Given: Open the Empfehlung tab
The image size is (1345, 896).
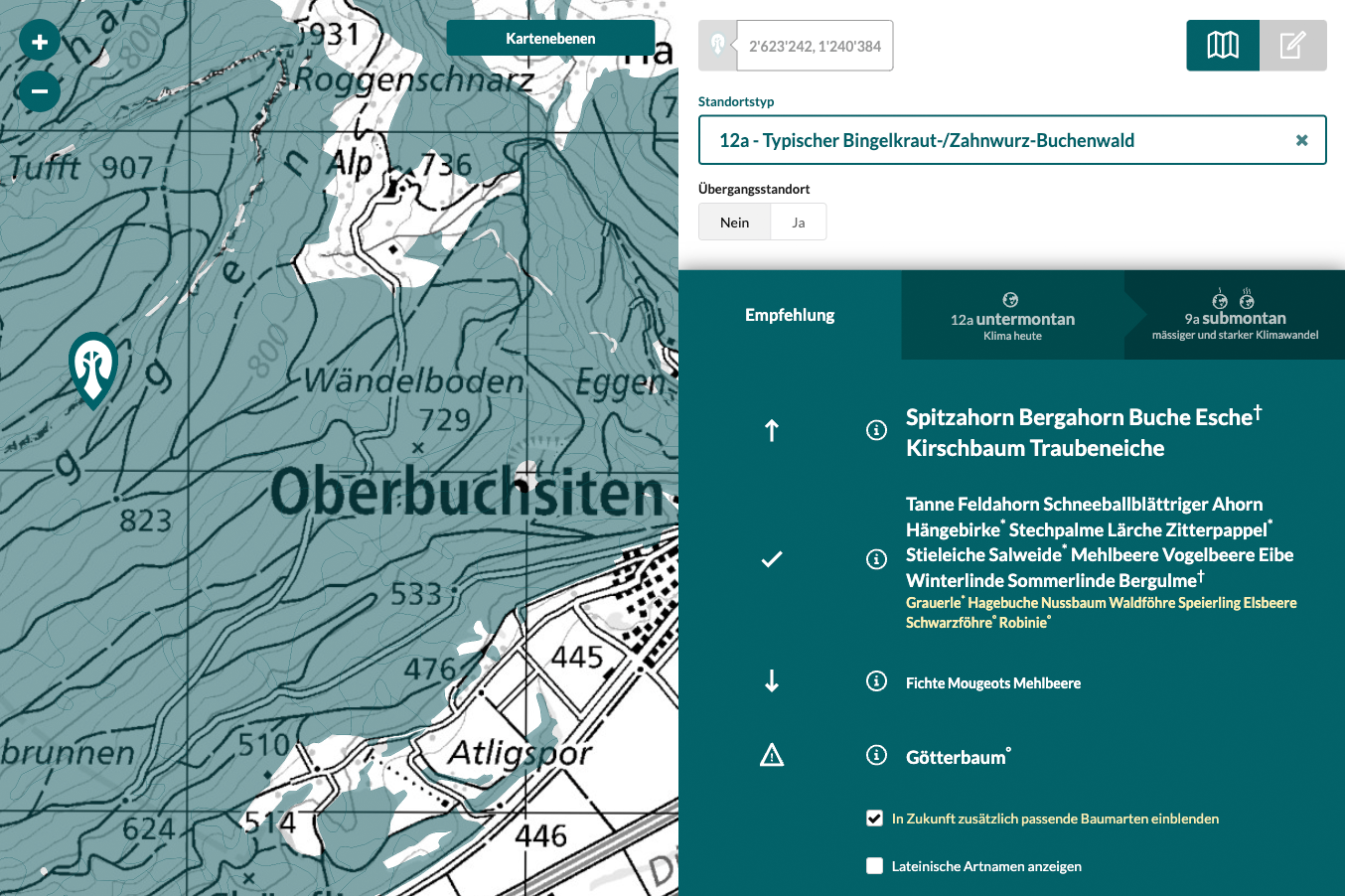Looking at the screenshot, I should (x=789, y=315).
